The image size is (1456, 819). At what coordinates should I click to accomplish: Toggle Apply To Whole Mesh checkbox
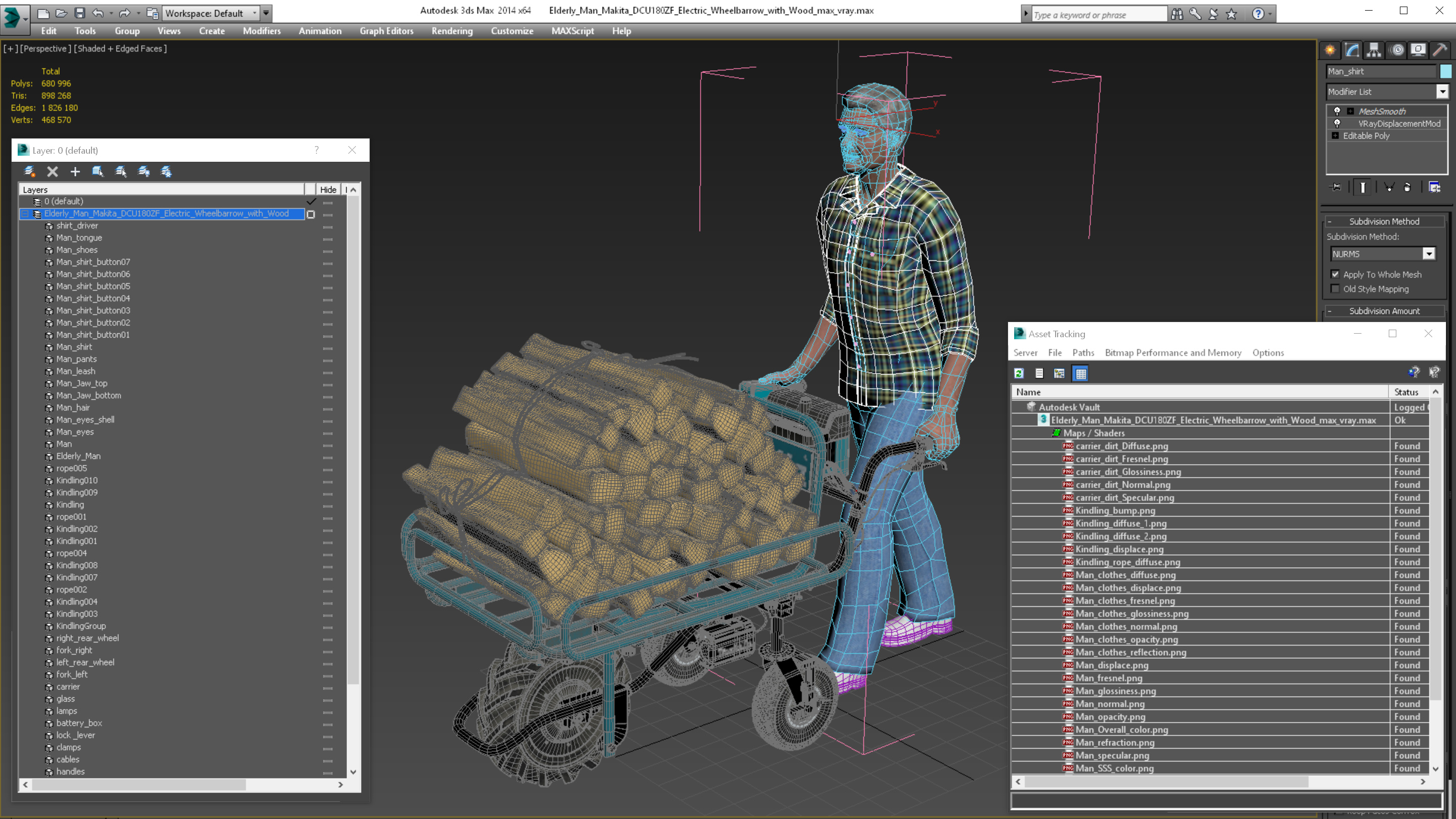tap(1336, 274)
